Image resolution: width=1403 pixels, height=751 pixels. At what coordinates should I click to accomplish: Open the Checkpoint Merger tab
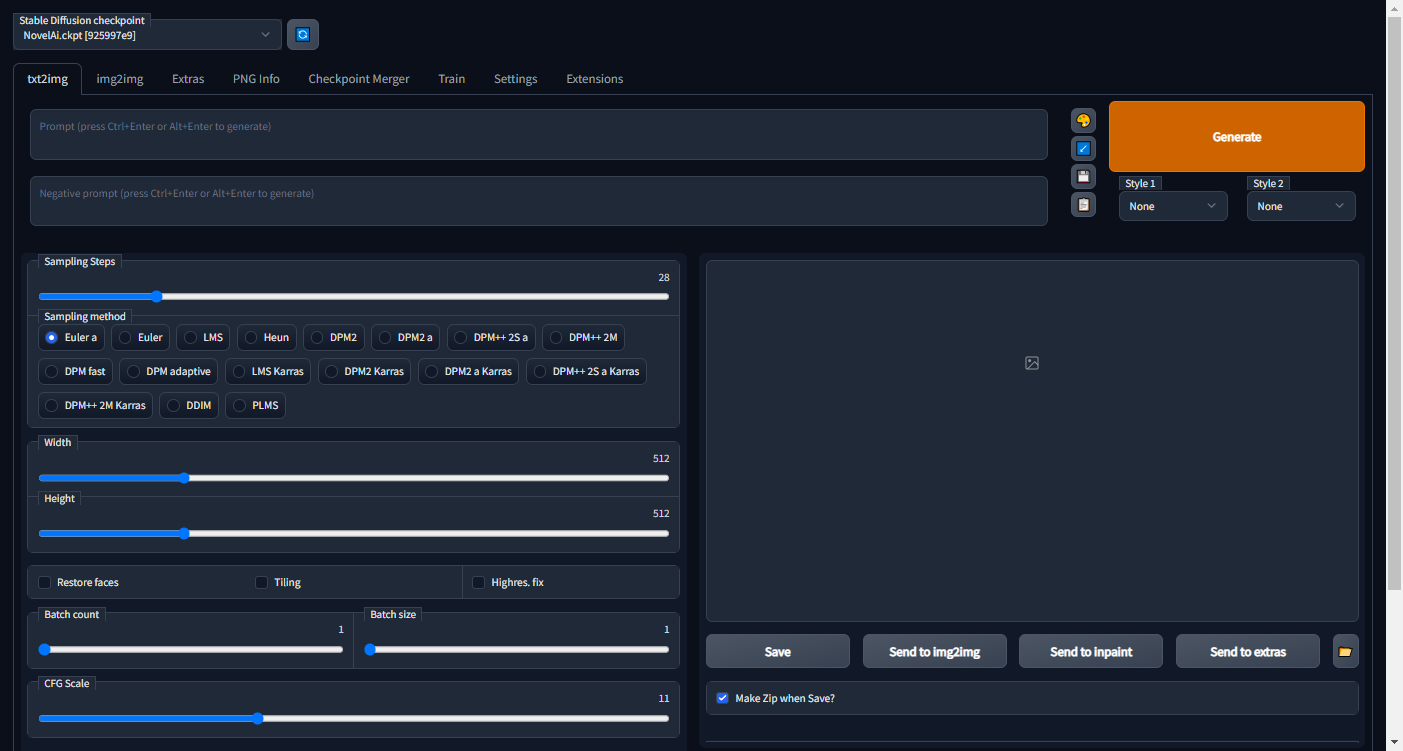359,79
